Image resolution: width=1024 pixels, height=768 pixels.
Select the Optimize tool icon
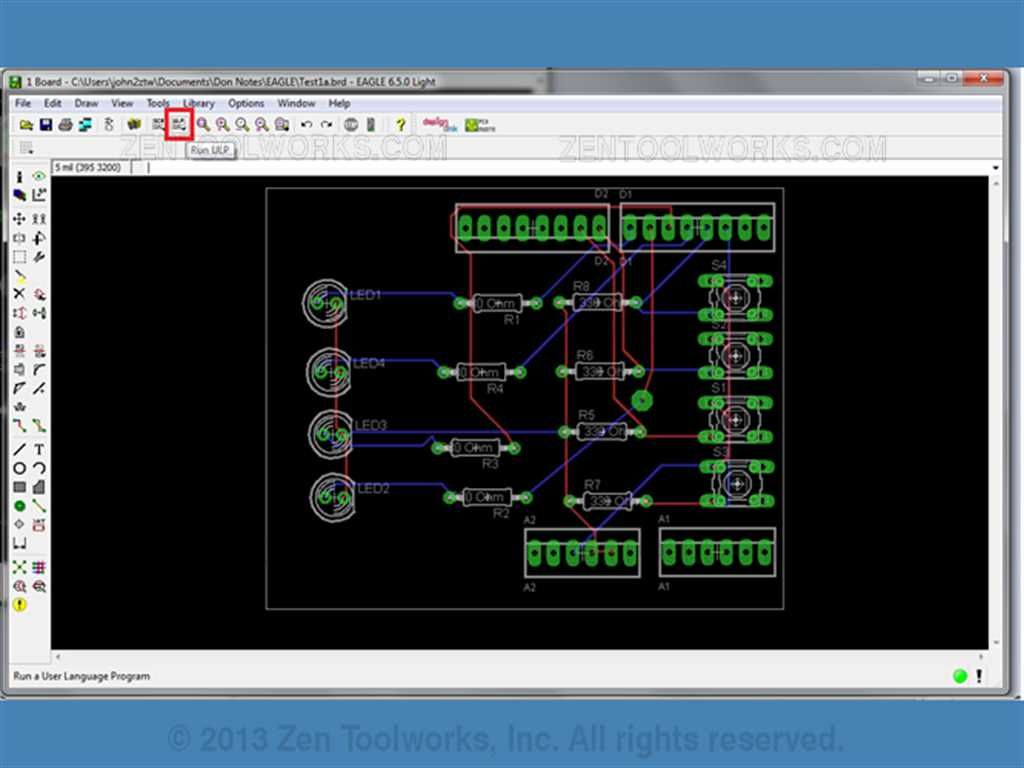click(x=39, y=389)
